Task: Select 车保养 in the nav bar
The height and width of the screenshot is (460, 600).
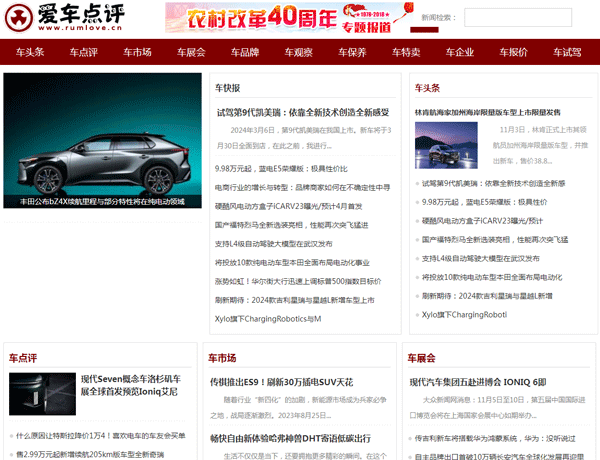Action: coord(352,52)
